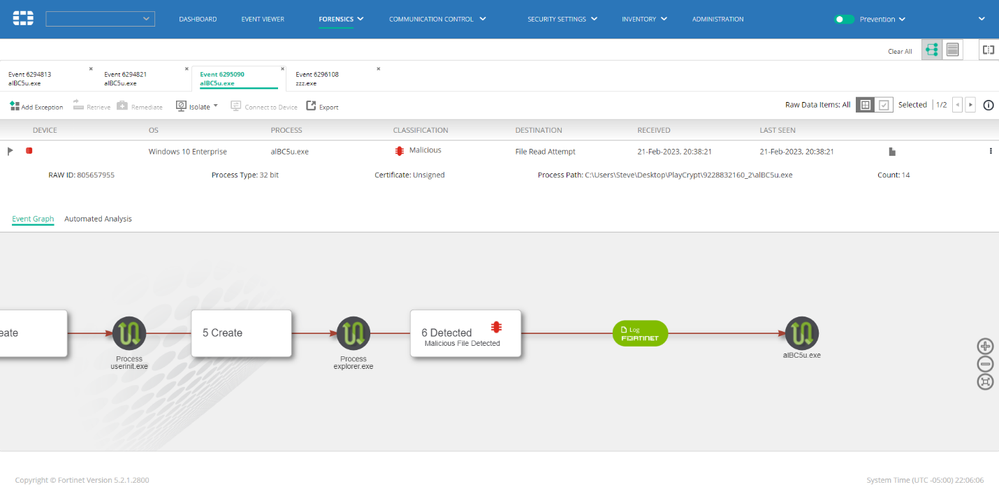Fit the event graph to screen
This screenshot has width=999, height=487.
tap(985, 382)
